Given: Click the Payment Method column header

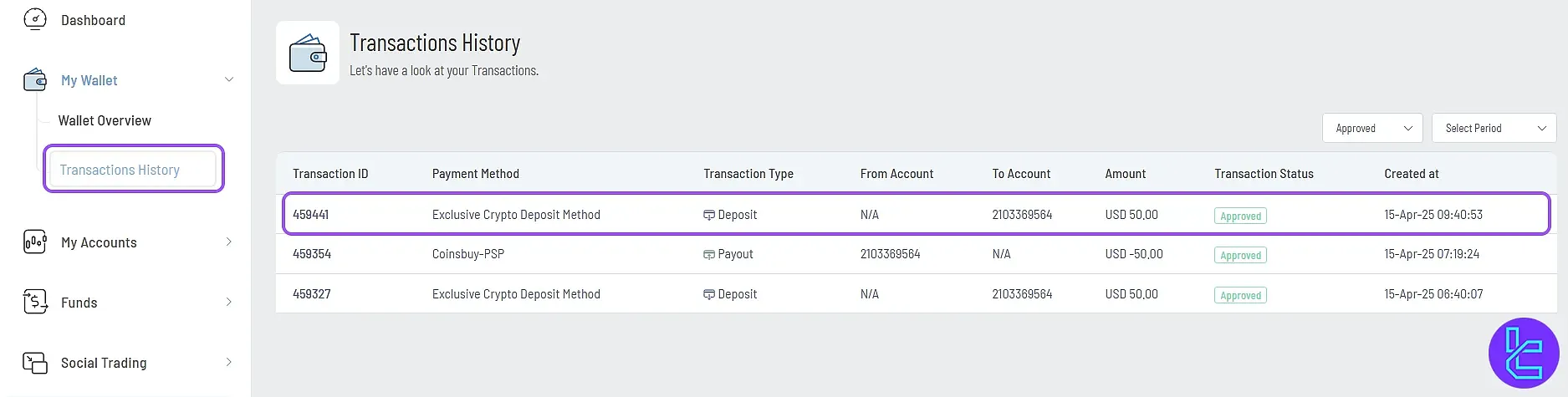Looking at the screenshot, I should coord(476,174).
